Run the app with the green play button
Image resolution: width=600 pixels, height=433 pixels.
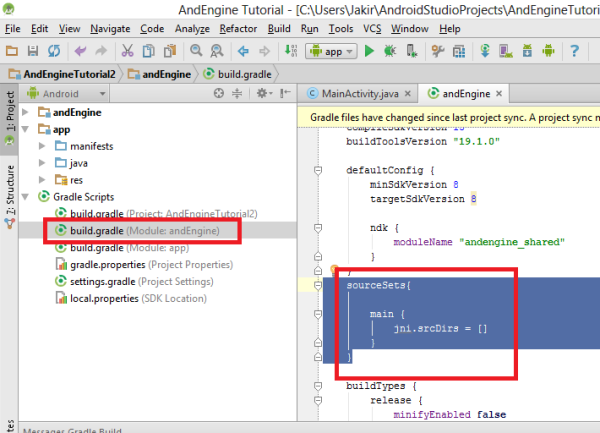click(369, 50)
